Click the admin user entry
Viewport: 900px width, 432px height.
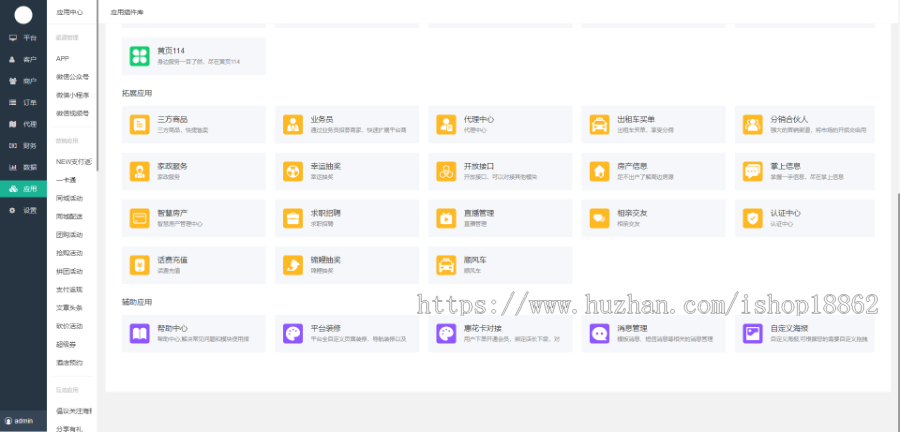(23, 421)
